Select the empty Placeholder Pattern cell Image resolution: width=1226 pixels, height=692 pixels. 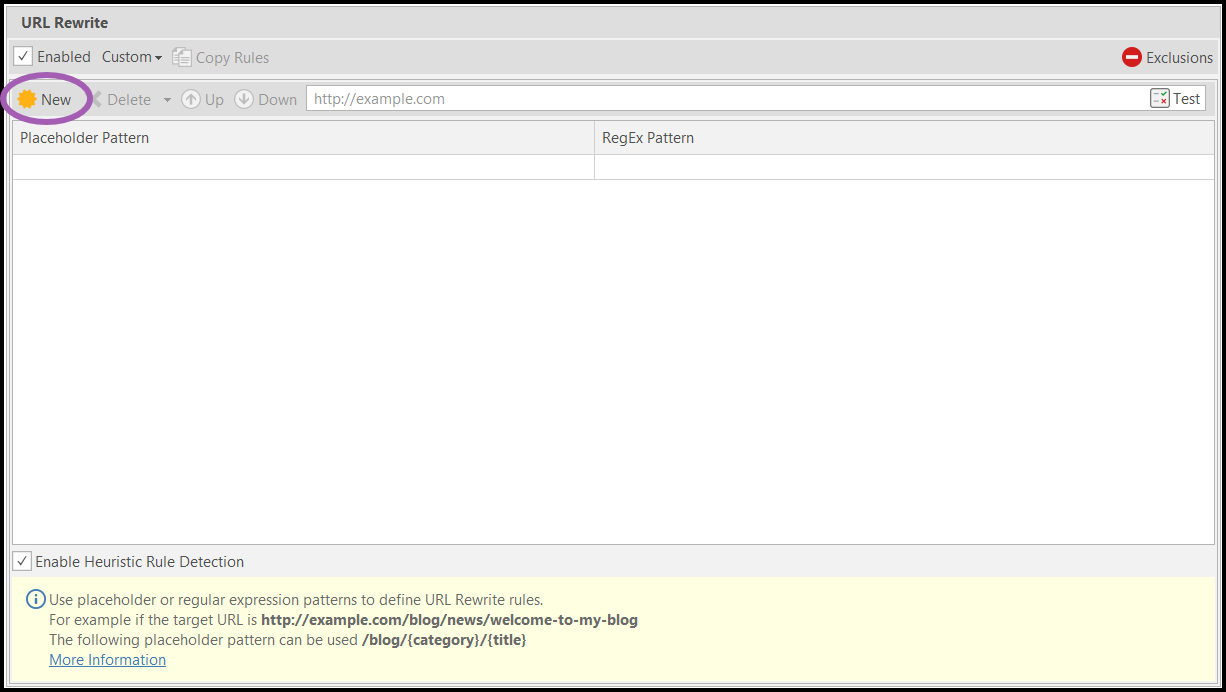303,167
